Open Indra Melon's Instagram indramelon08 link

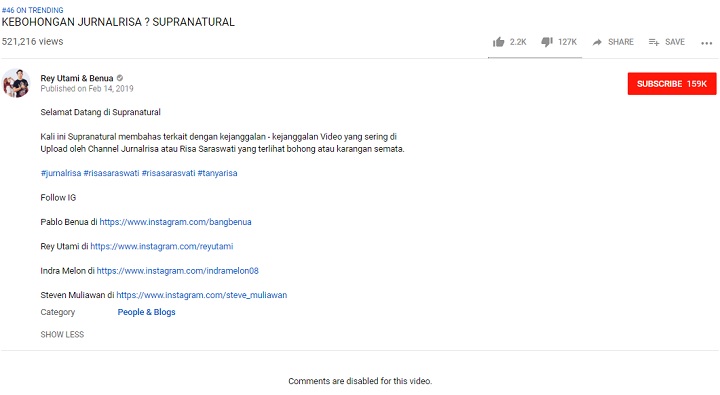(x=177, y=271)
